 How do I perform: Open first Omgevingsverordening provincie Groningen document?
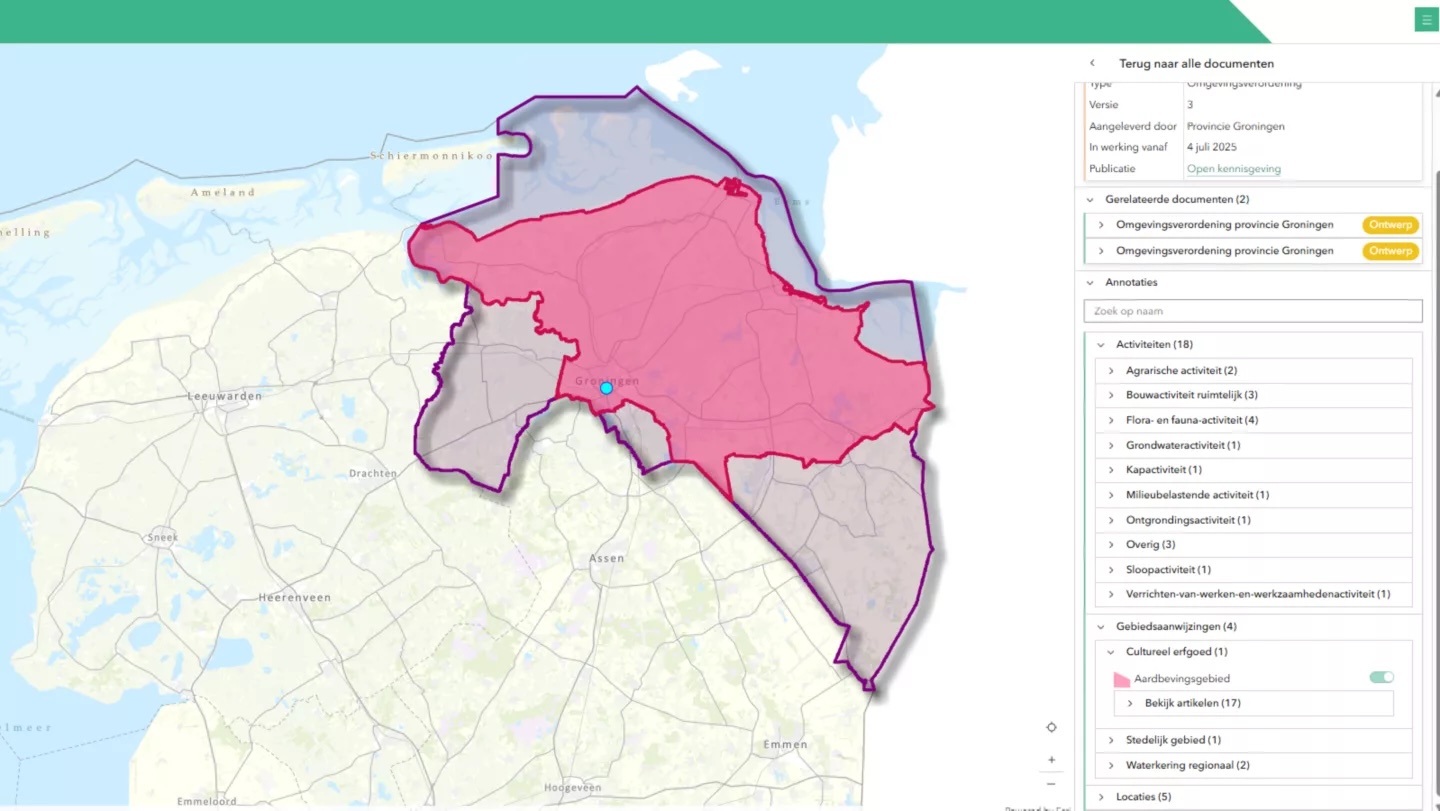(1224, 225)
